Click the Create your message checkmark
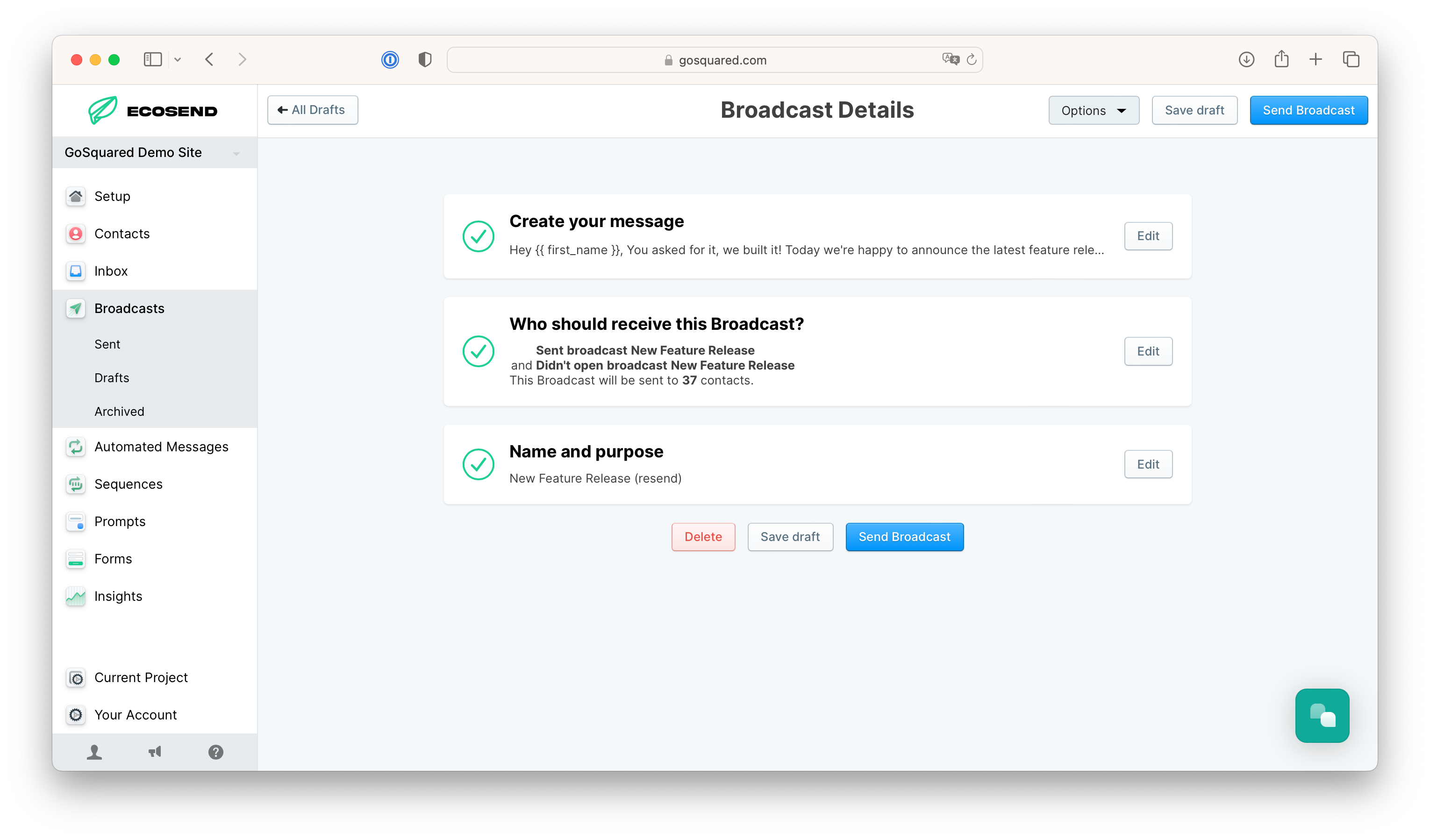Image resolution: width=1430 pixels, height=840 pixels. pyautogui.click(x=479, y=236)
